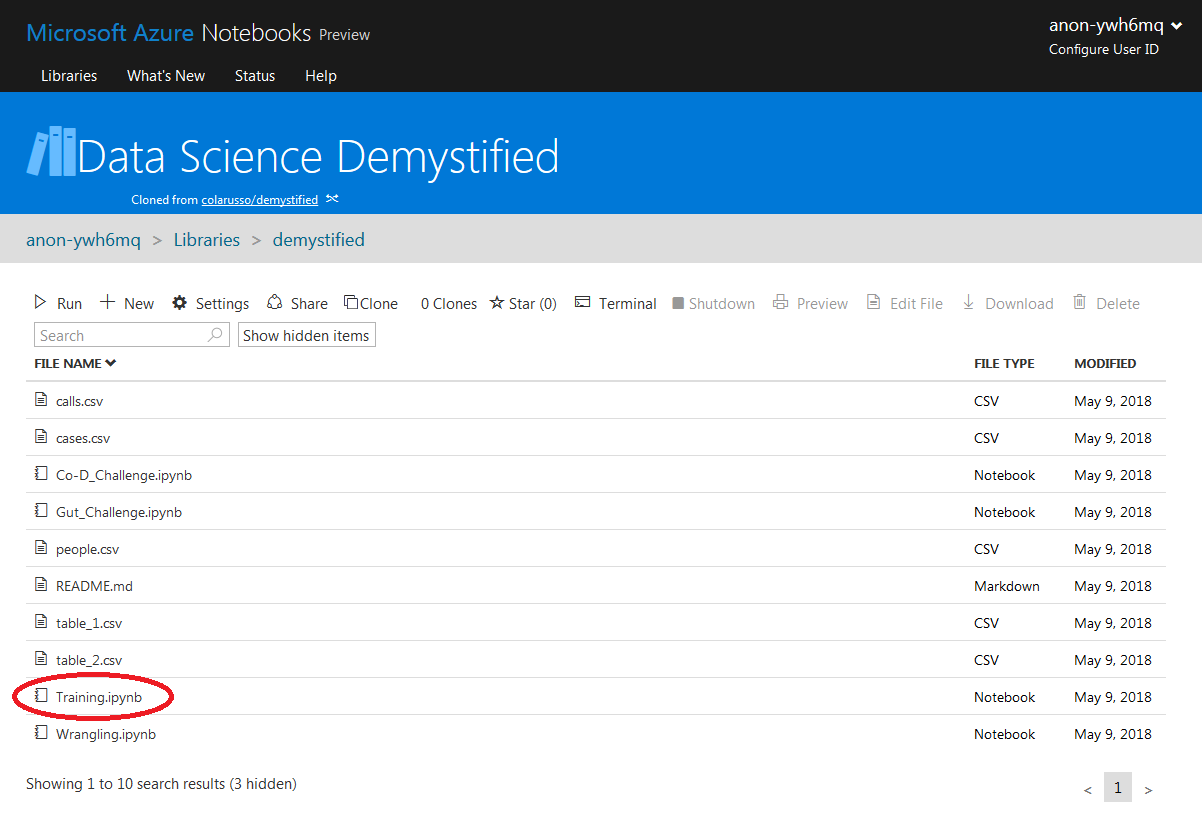
Task: Click the clone shuffle icon beside colarusso/demystified
Action: tap(332, 199)
